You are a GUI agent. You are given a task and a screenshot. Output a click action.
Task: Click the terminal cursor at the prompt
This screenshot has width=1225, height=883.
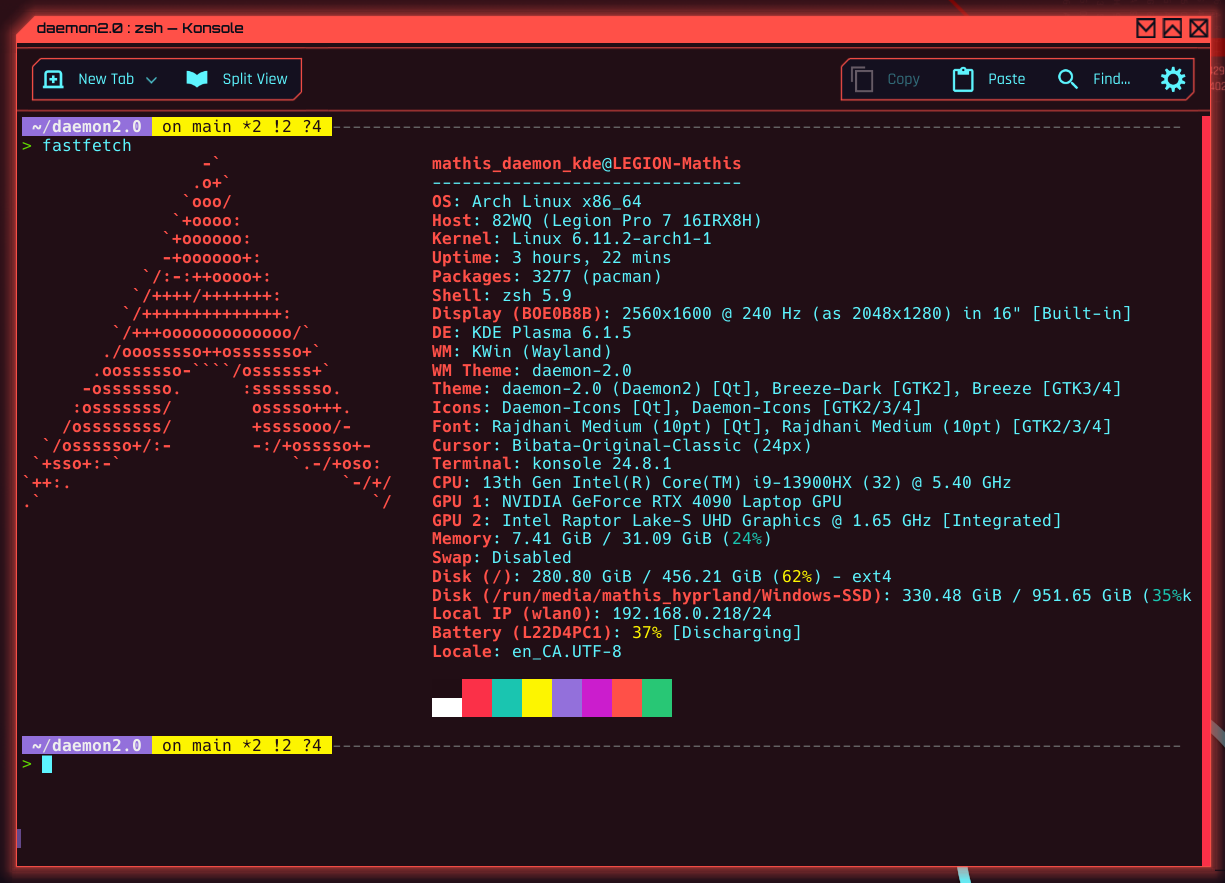tap(47, 765)
